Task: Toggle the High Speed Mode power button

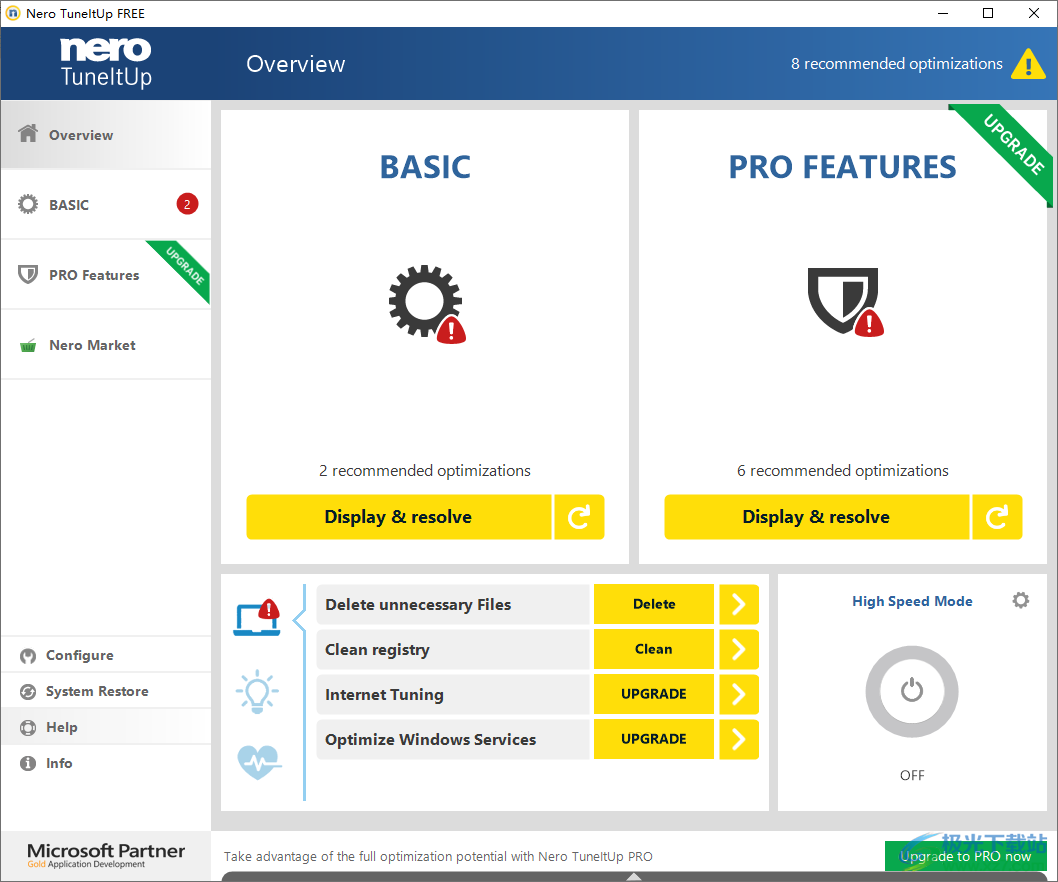Action: coord(912,691)
